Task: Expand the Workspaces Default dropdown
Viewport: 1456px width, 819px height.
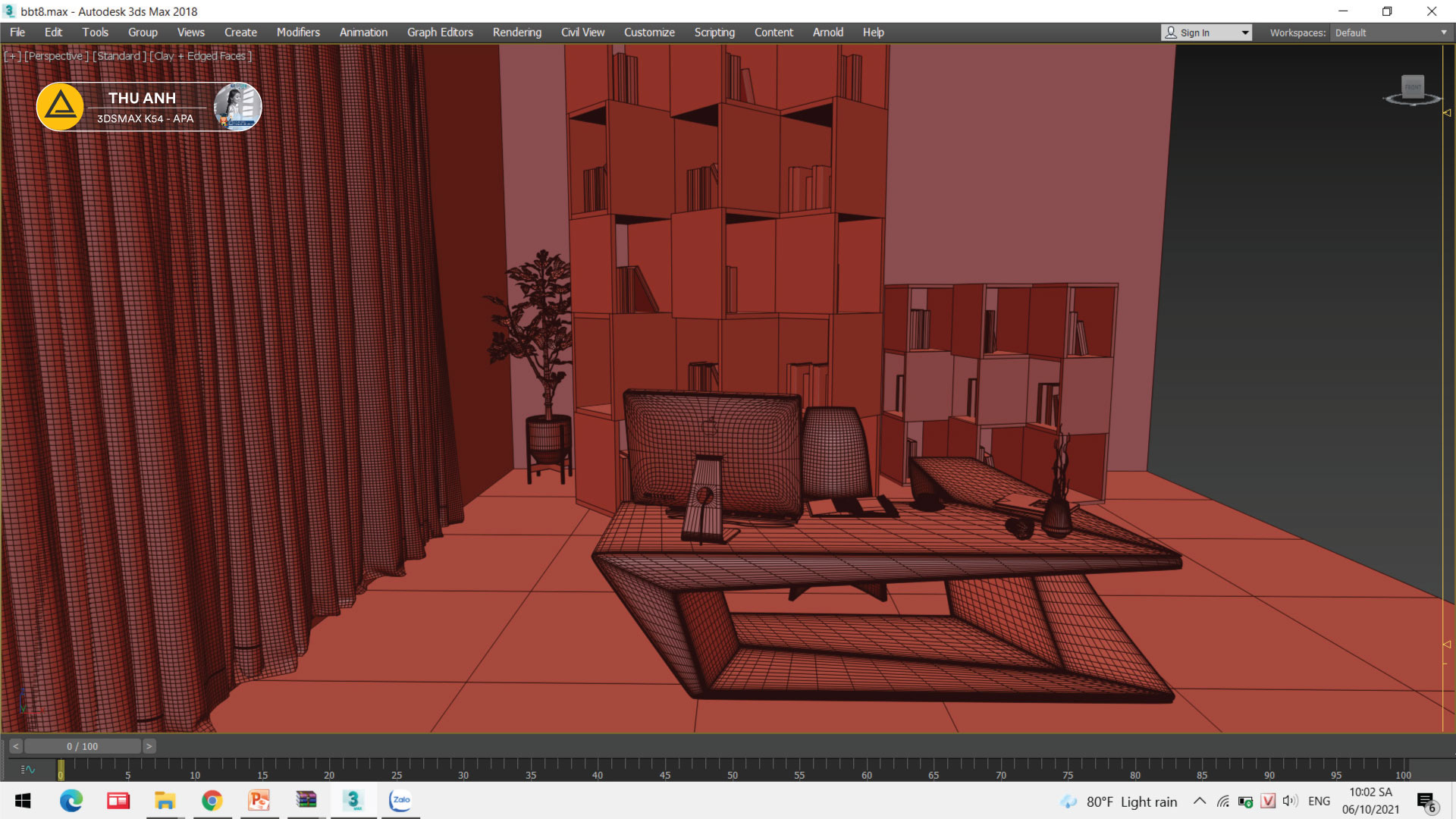Action: coord(1443,33)
